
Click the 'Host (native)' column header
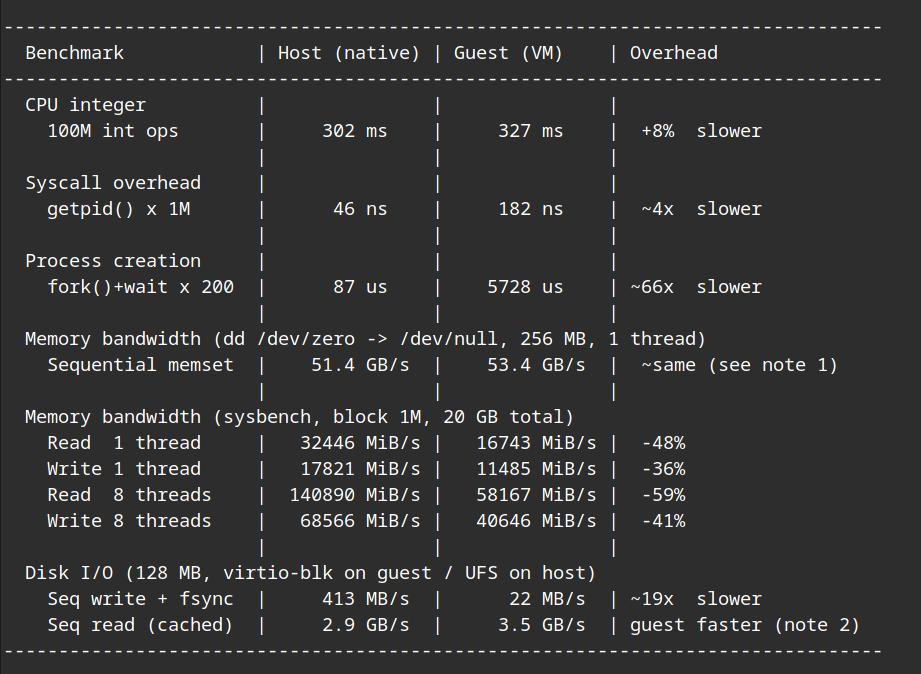click(x=349, y=53)
